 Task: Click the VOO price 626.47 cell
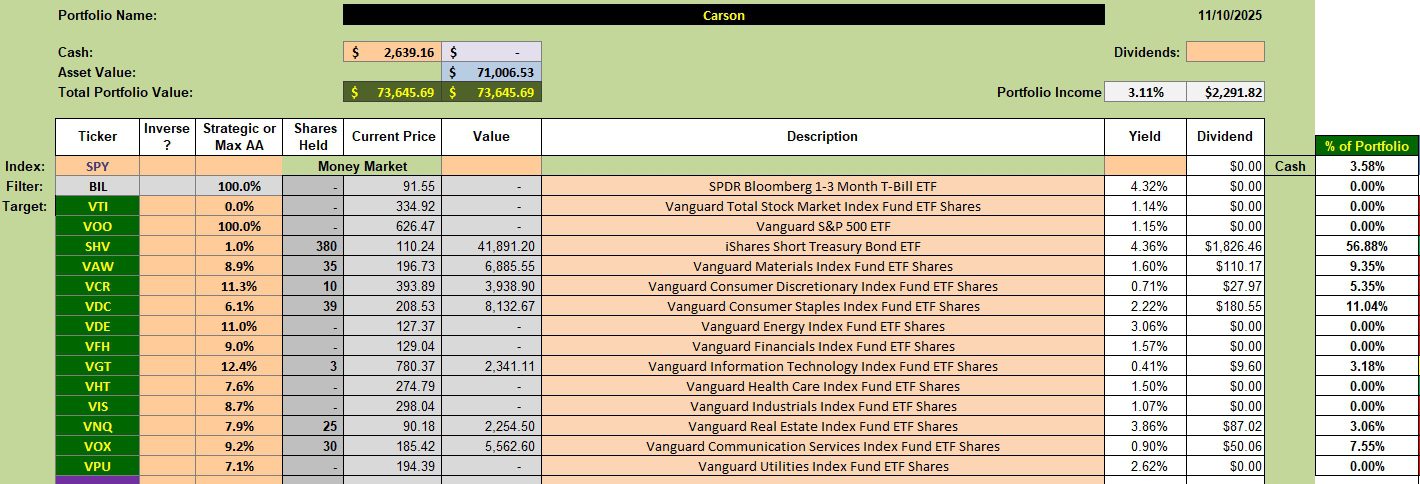391,226
